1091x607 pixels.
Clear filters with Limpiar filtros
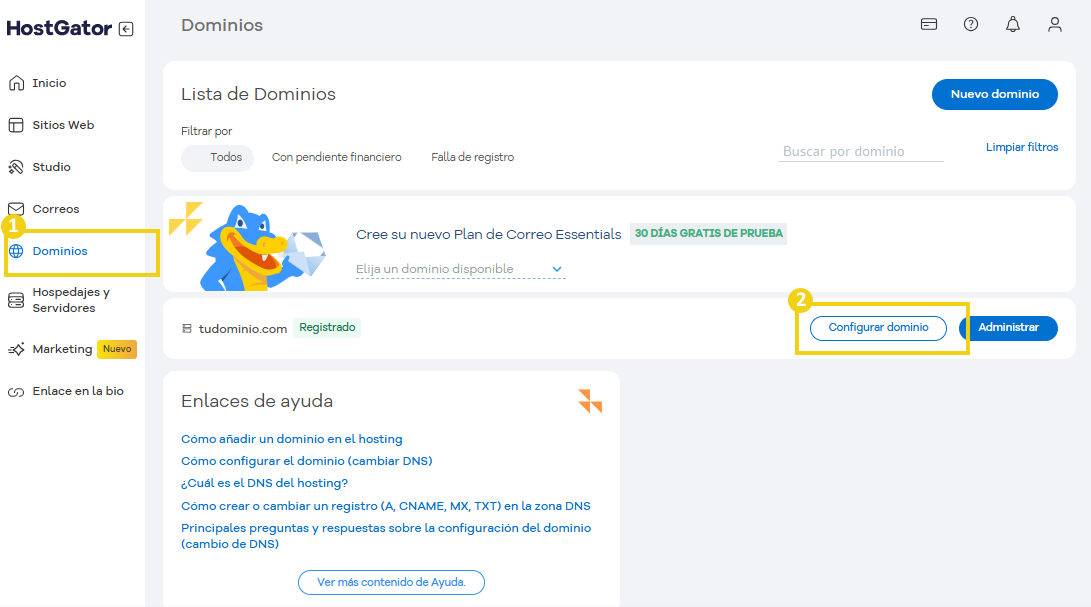[1021, 147]
